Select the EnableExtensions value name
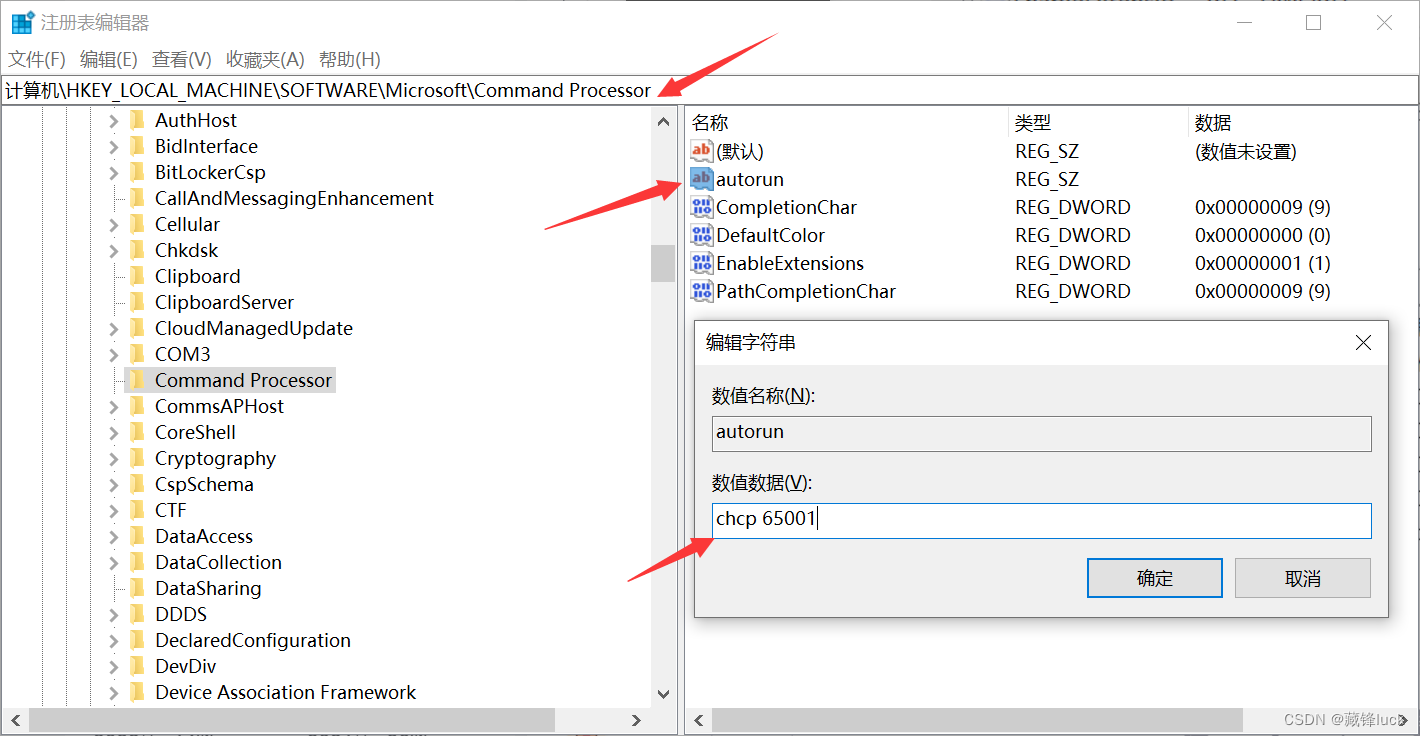This screenshot has height=736, width=1420. 790,263
